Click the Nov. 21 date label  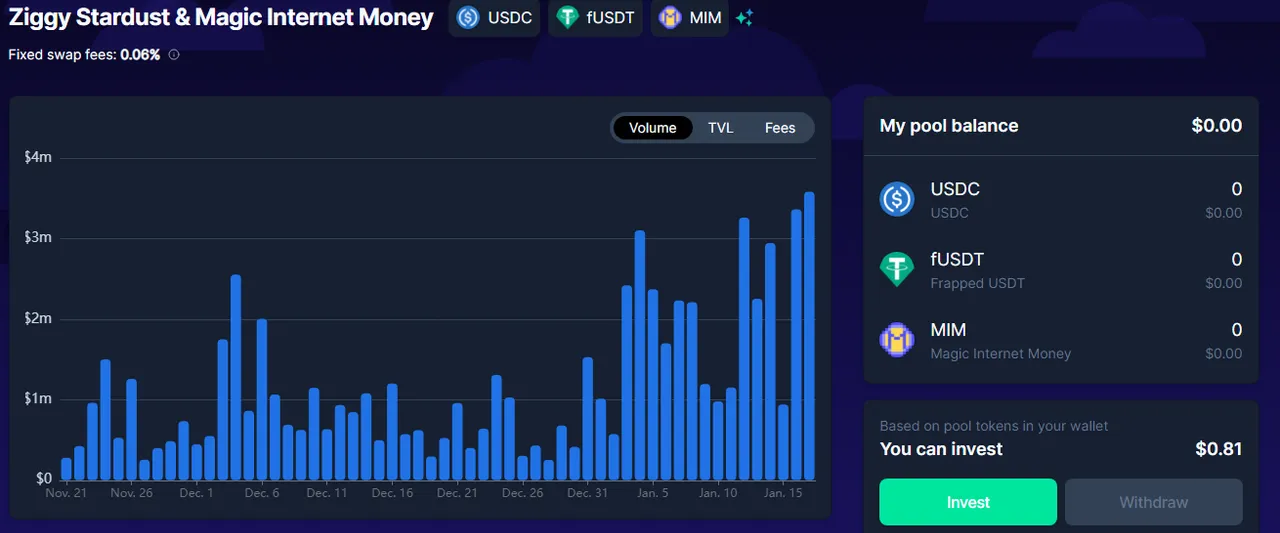(66, 493)
